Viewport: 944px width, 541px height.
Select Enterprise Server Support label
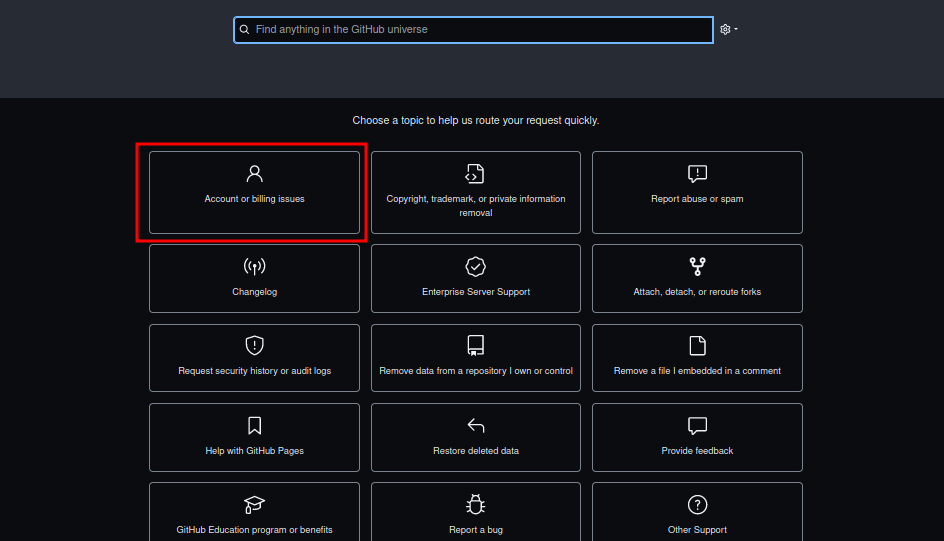[x=476, y=292]
